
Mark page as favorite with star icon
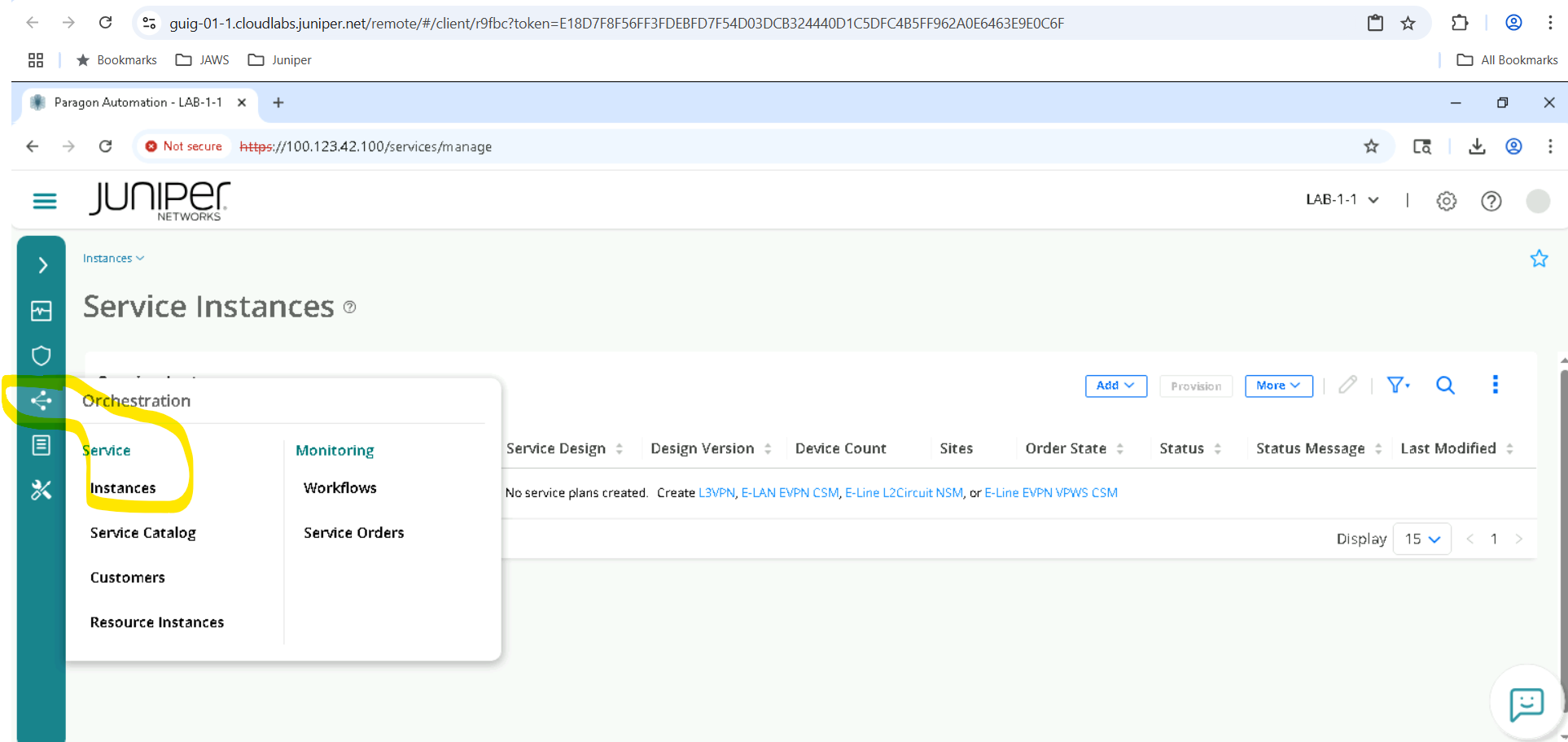tap(1538, 259)
